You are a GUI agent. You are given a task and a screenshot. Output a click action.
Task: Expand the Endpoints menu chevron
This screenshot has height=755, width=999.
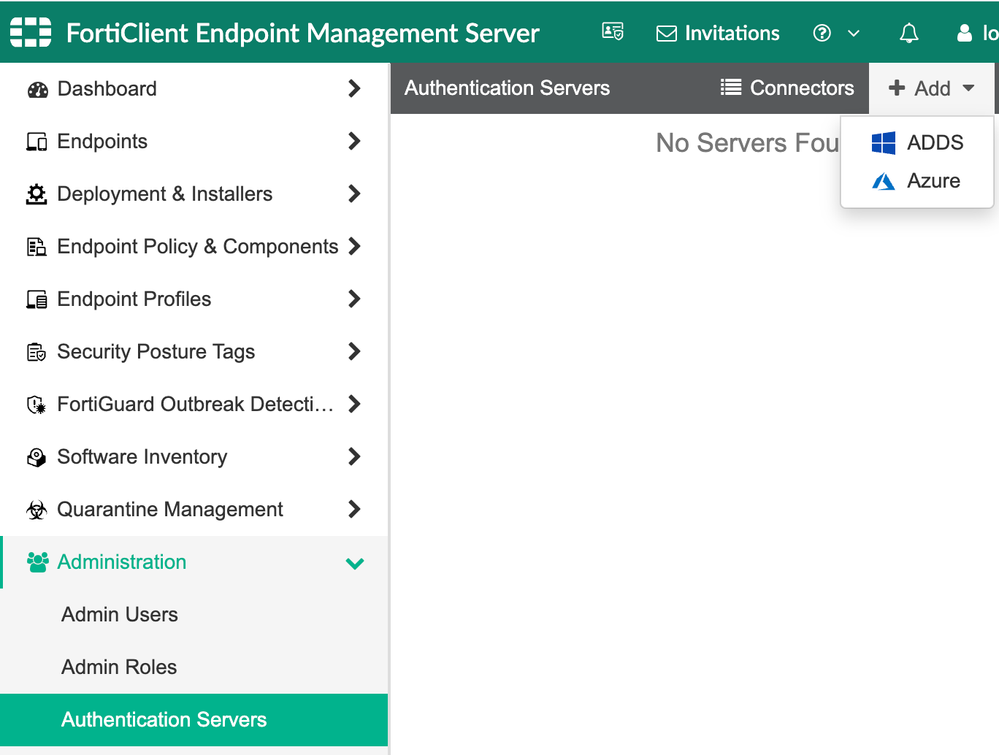click(354, 141)
